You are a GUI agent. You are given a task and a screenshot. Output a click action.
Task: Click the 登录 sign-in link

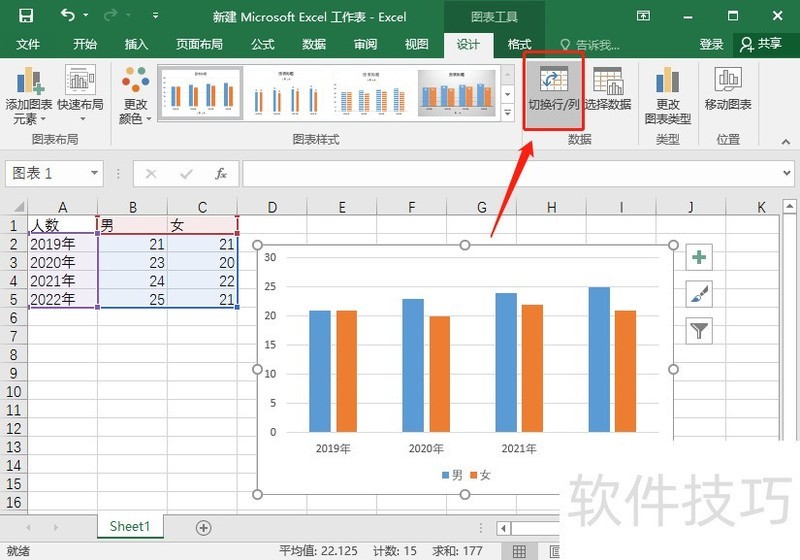711,45
